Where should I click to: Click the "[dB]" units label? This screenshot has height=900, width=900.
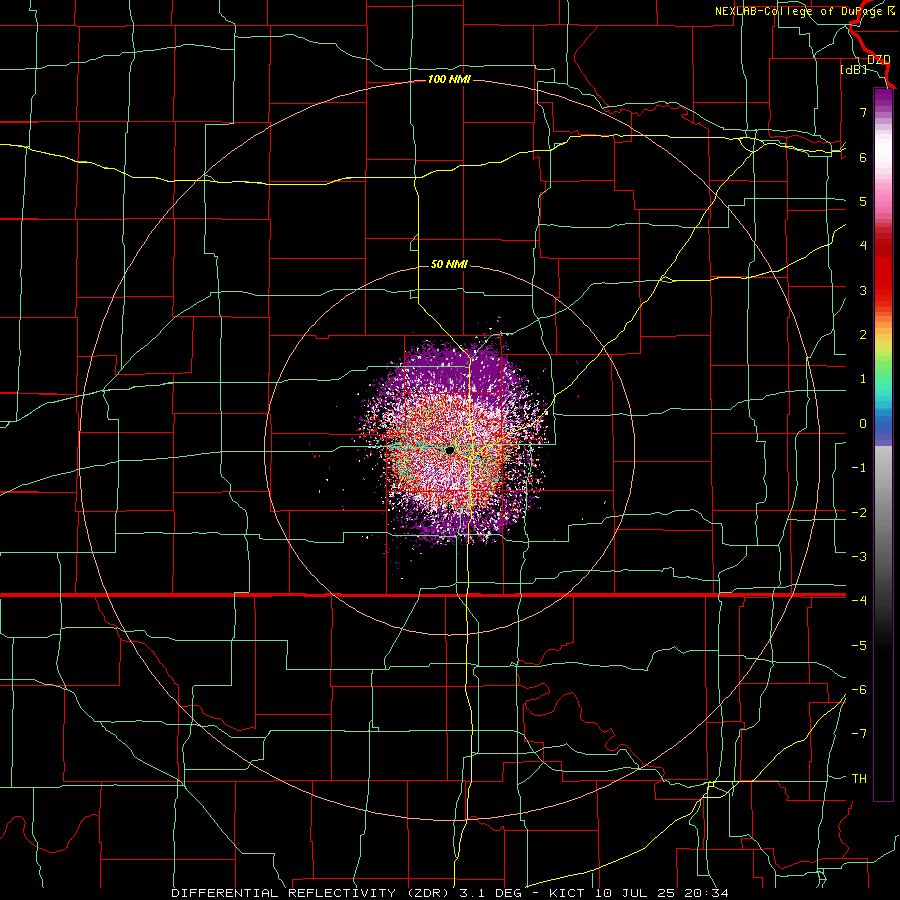853,69
